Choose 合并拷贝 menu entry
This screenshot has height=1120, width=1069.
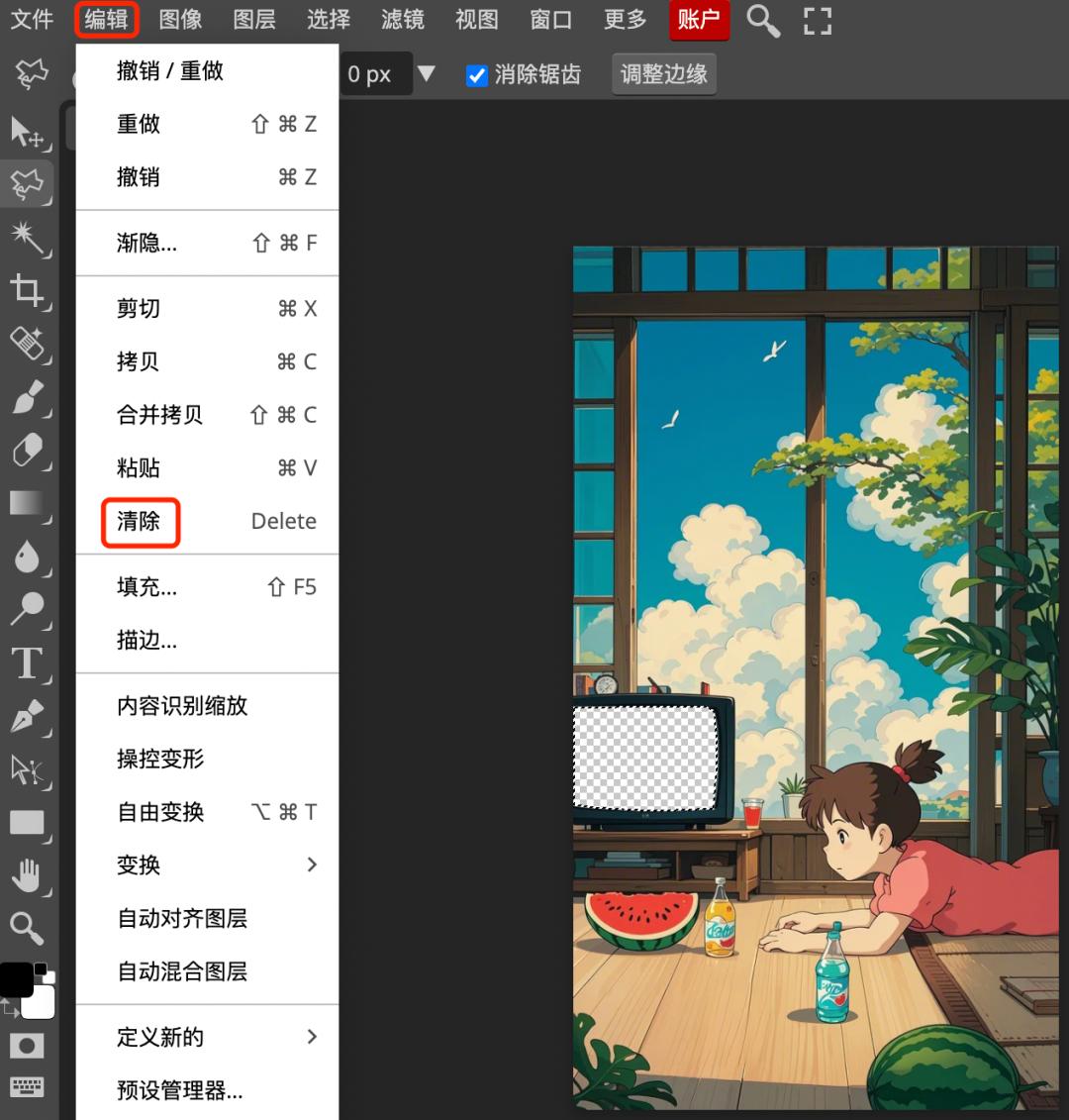point(207,414)
